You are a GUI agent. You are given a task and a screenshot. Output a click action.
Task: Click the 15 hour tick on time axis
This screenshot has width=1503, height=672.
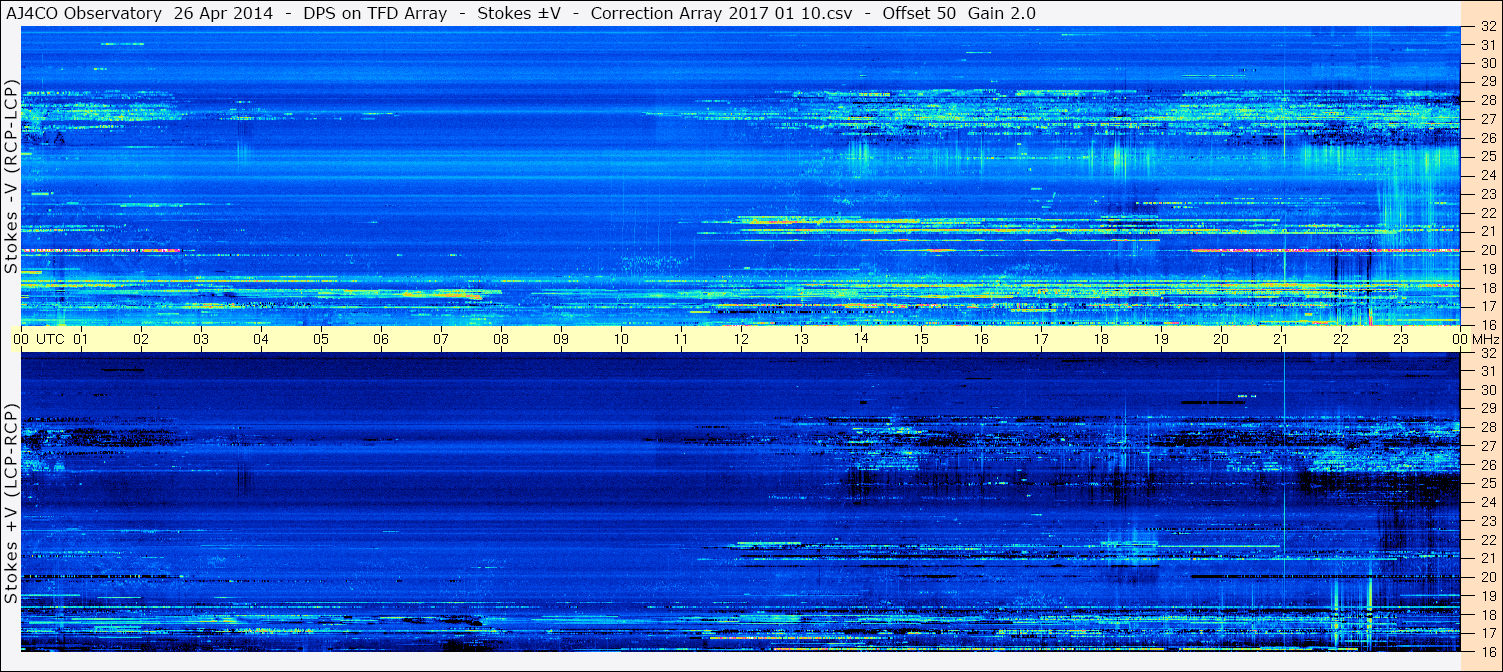click(921, 339)
